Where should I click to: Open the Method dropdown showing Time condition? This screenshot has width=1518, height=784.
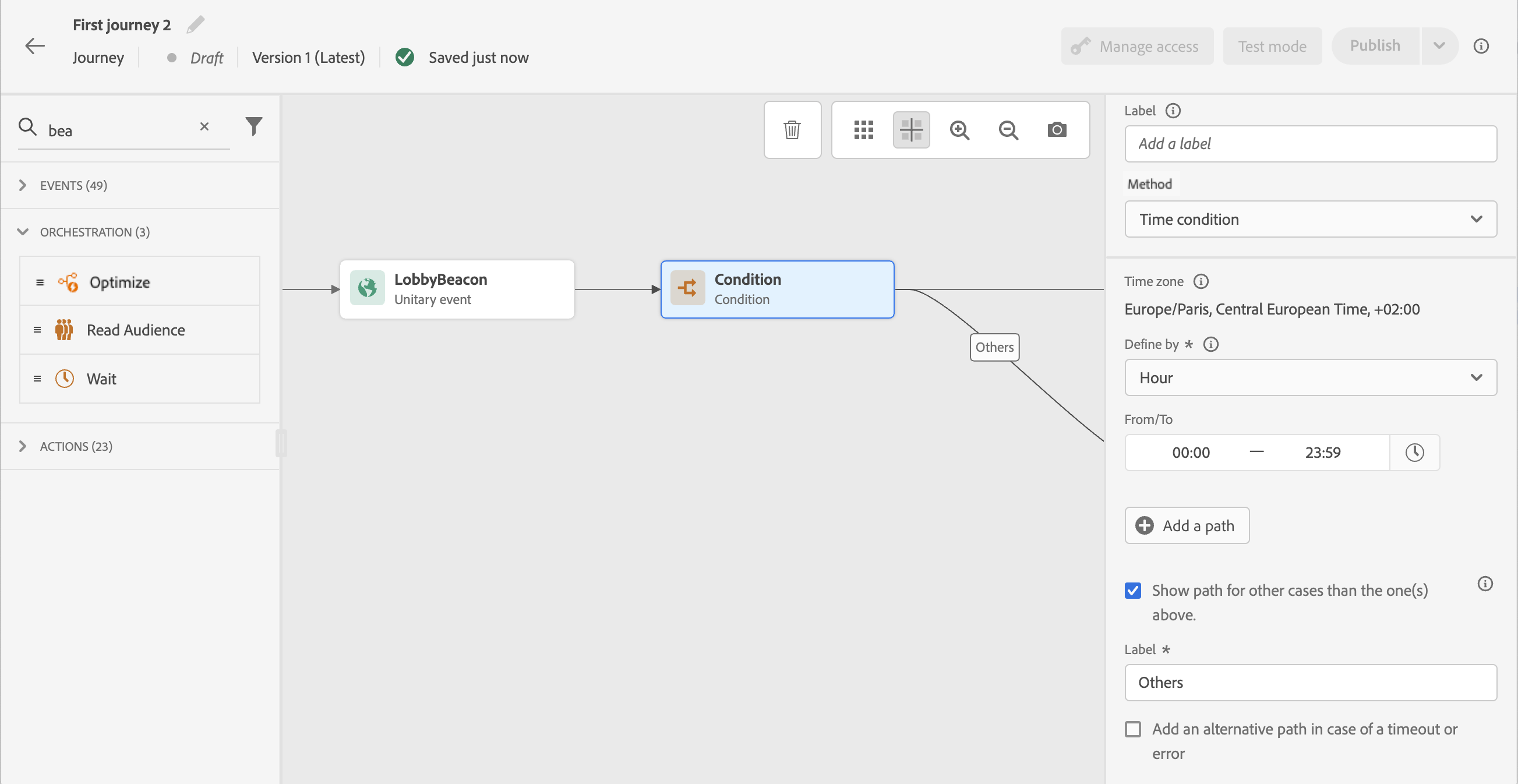click(x=1310, y=219)
